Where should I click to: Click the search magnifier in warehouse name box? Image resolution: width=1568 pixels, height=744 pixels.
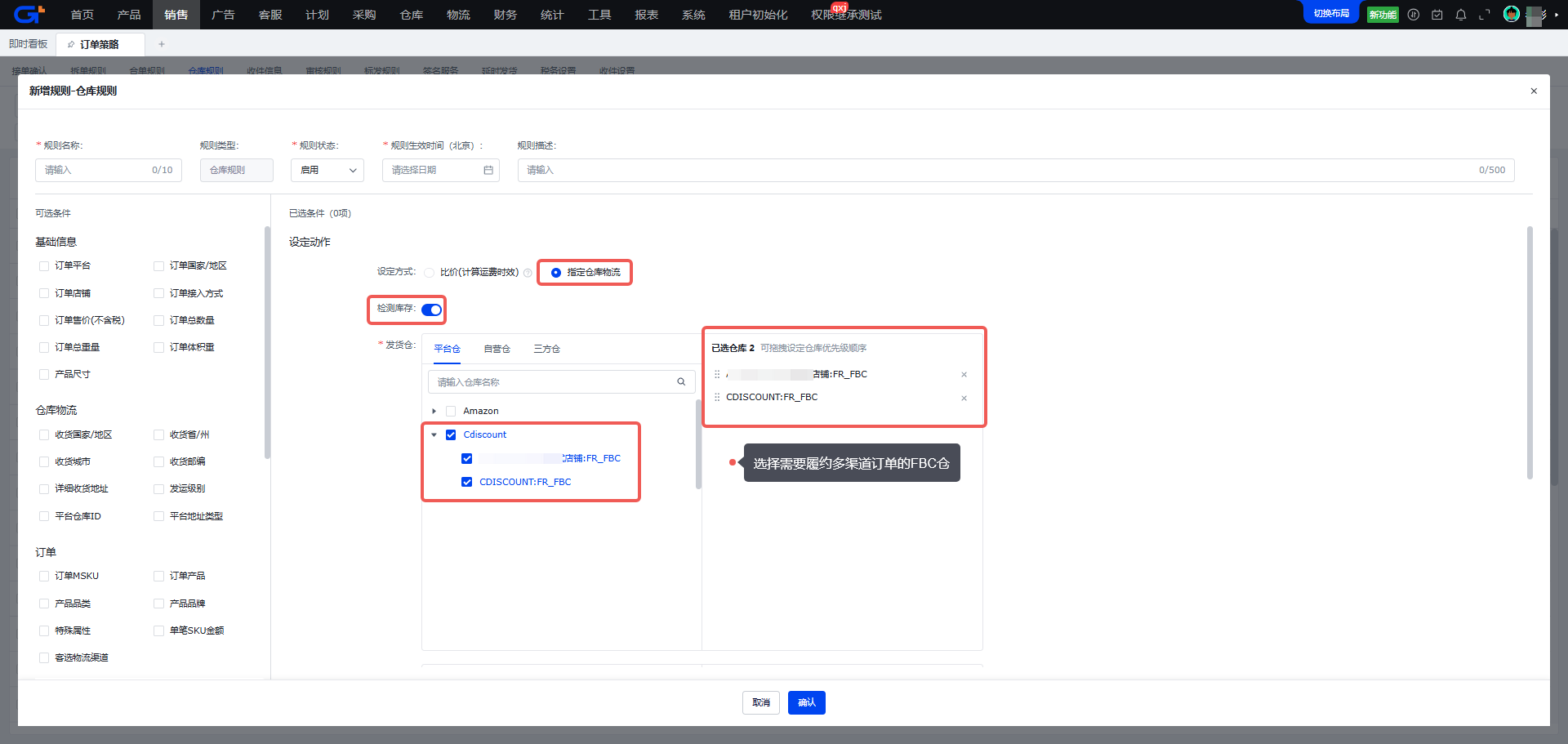coord(681,381)
